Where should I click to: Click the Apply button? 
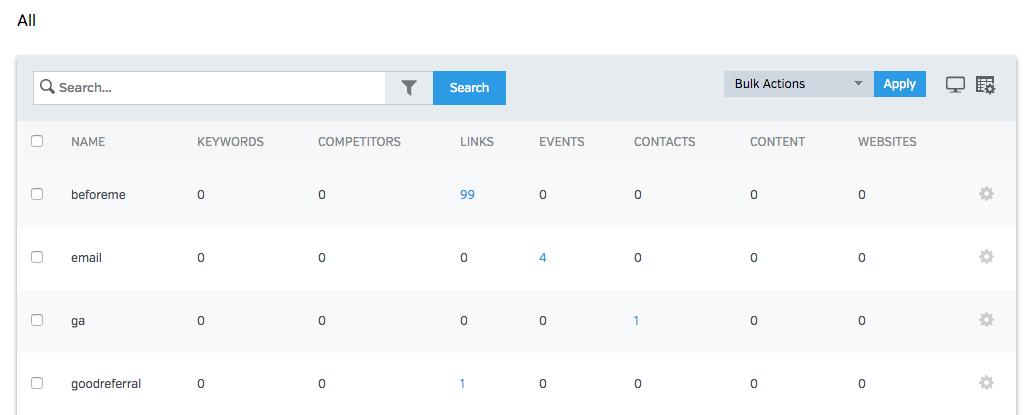point(899,84)
